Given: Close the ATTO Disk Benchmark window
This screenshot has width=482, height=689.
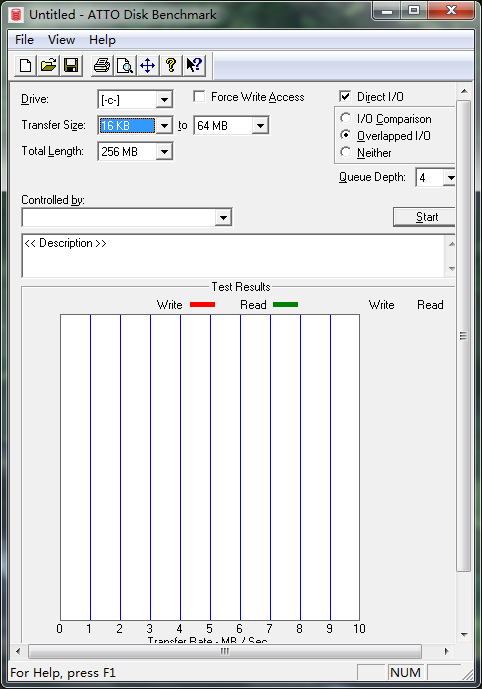Looking at the screenshot, I should pyautogui.click(x=451, y=11).
